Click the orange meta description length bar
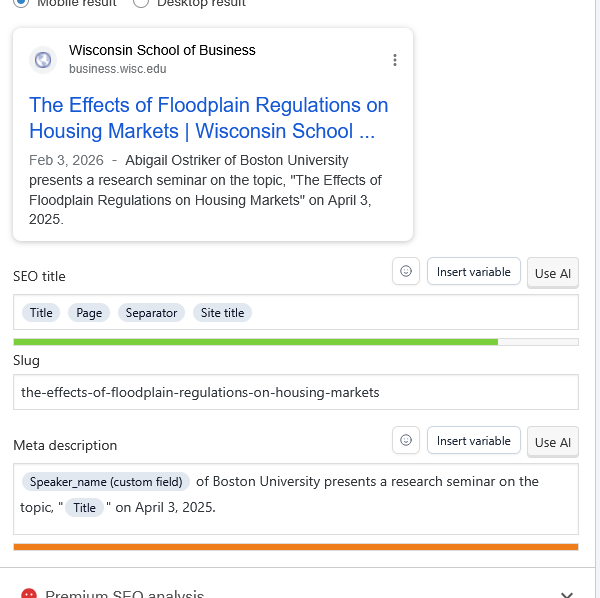600x598 pixels. coord(295,547)
